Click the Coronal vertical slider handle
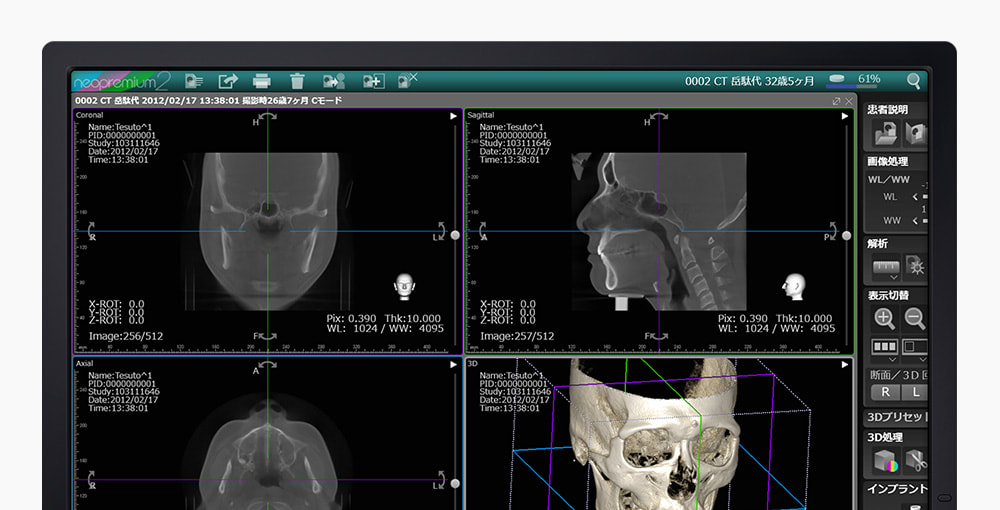Image resolution: width=1000 pixels, height=510 pixels. click(455, 235)
